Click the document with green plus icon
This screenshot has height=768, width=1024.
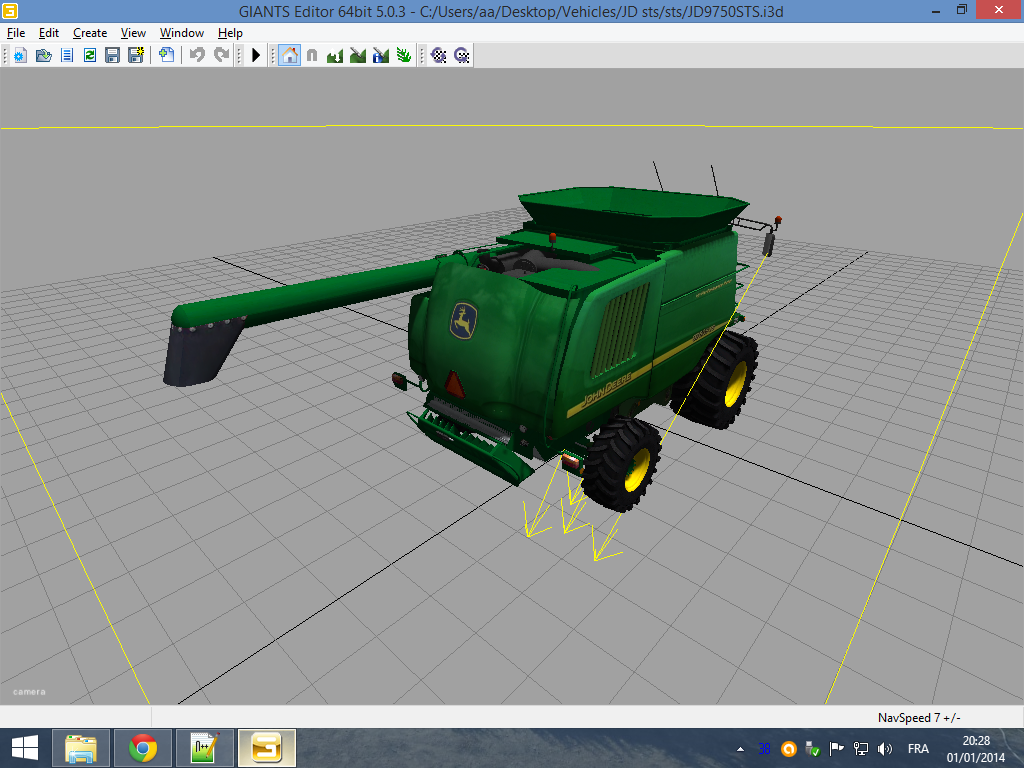[167, 56]
